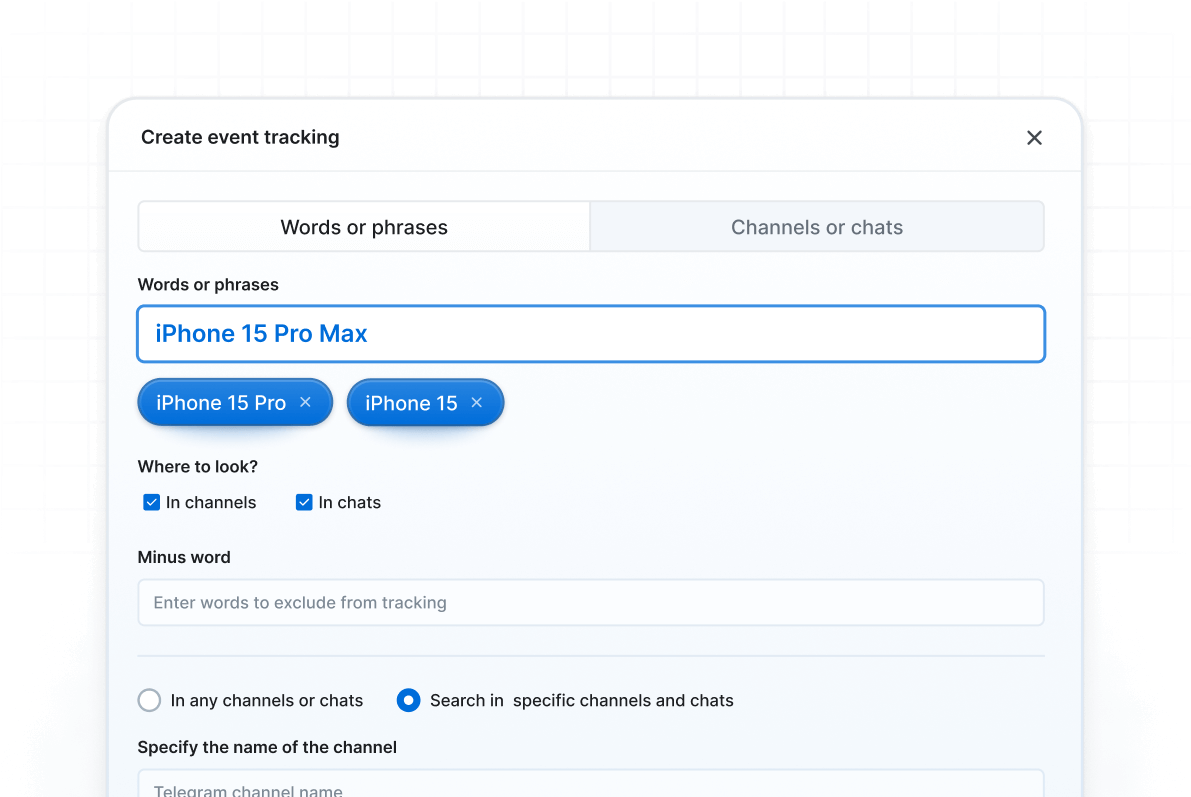Uncheck the In channels checkbox

[152, 502]
